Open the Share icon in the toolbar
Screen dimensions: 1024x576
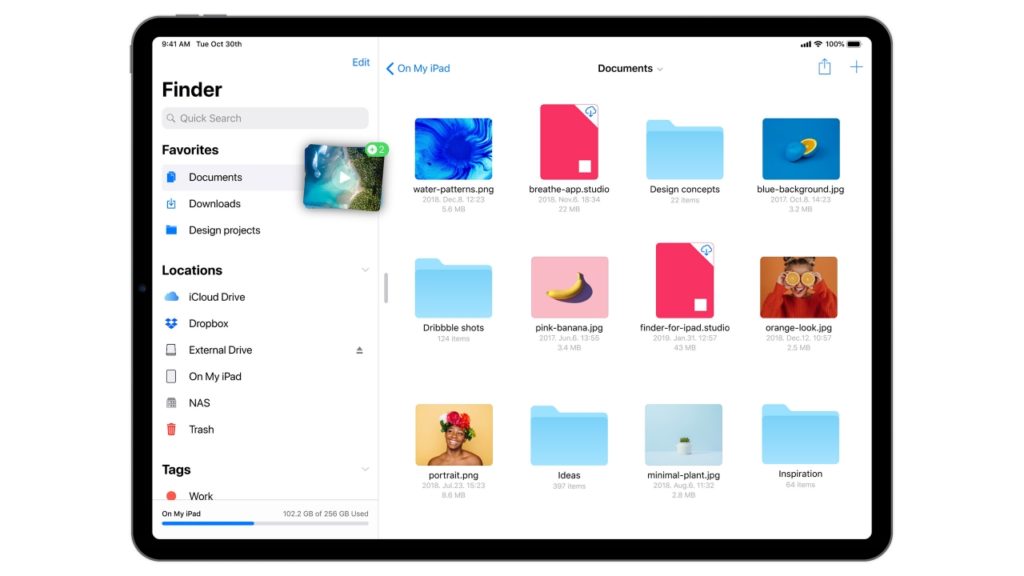824,66
